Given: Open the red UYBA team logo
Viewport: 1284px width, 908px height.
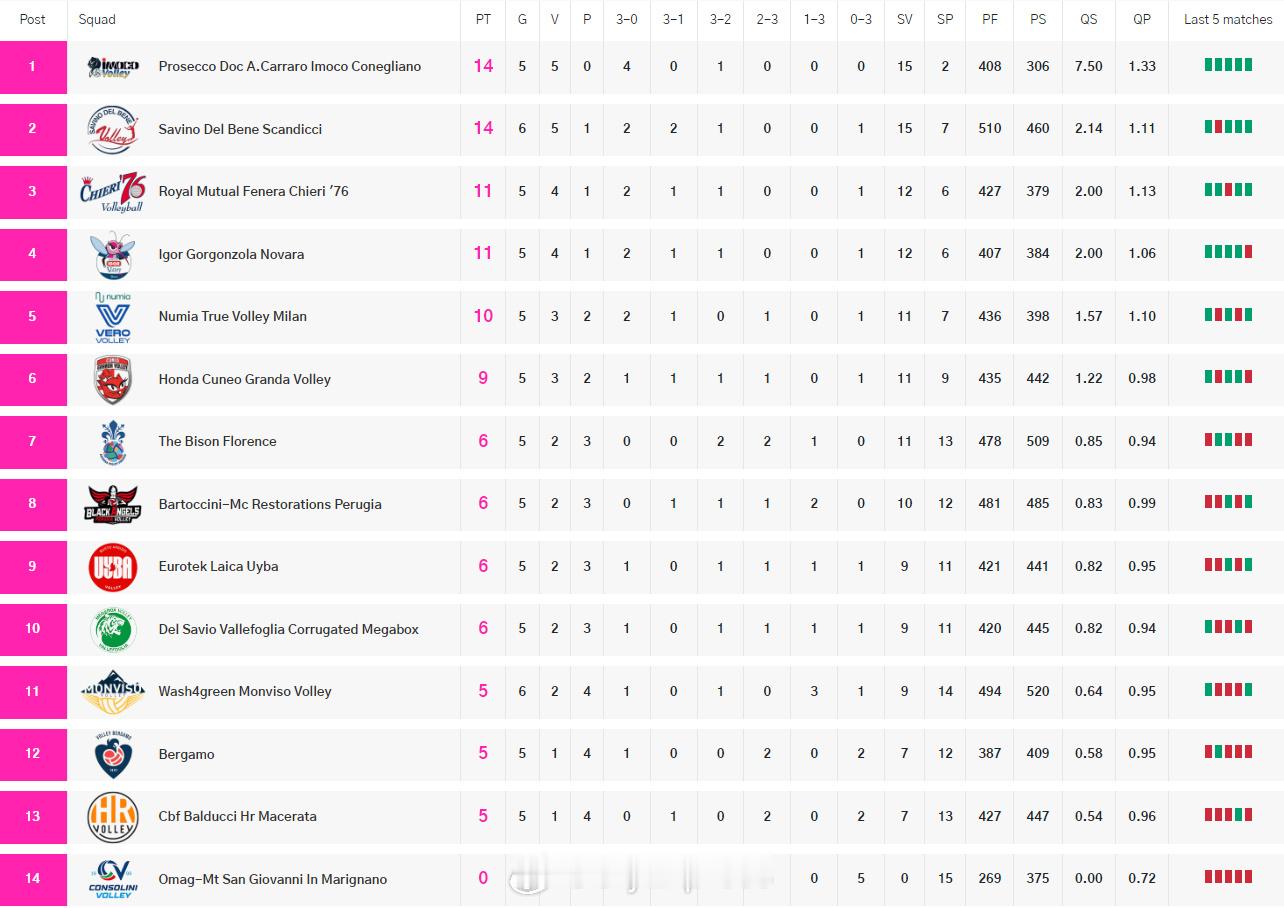Looking at the screenshot, I should tap(113, 567).
